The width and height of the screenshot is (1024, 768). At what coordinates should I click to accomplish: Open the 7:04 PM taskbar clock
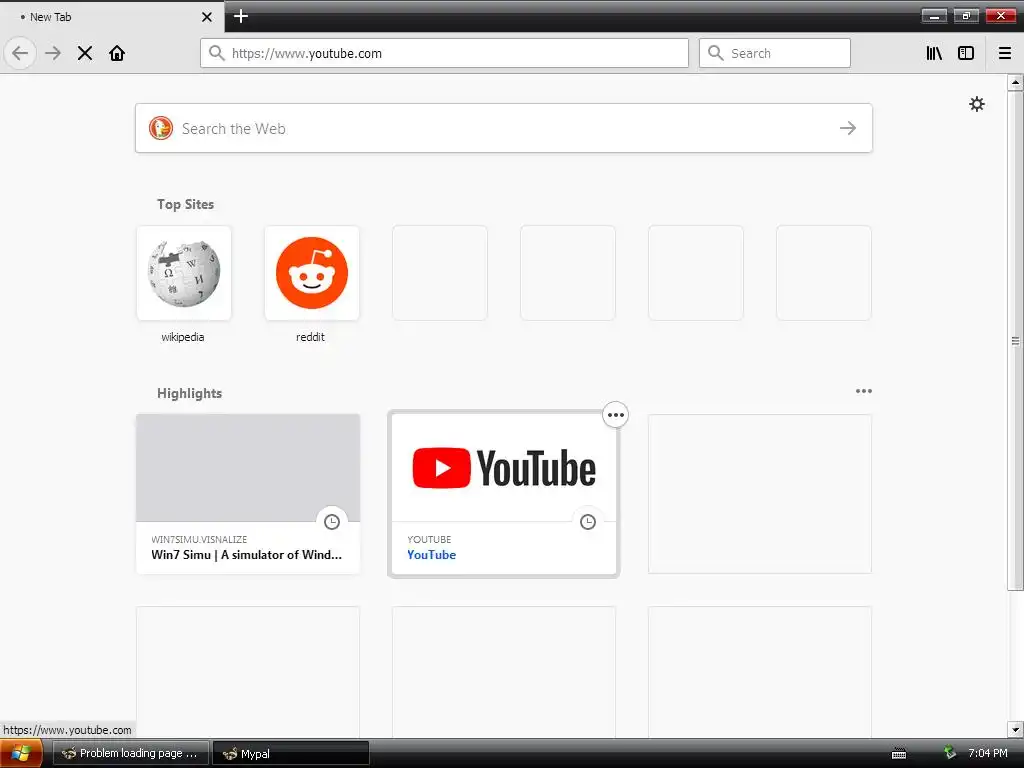[987, 753]
